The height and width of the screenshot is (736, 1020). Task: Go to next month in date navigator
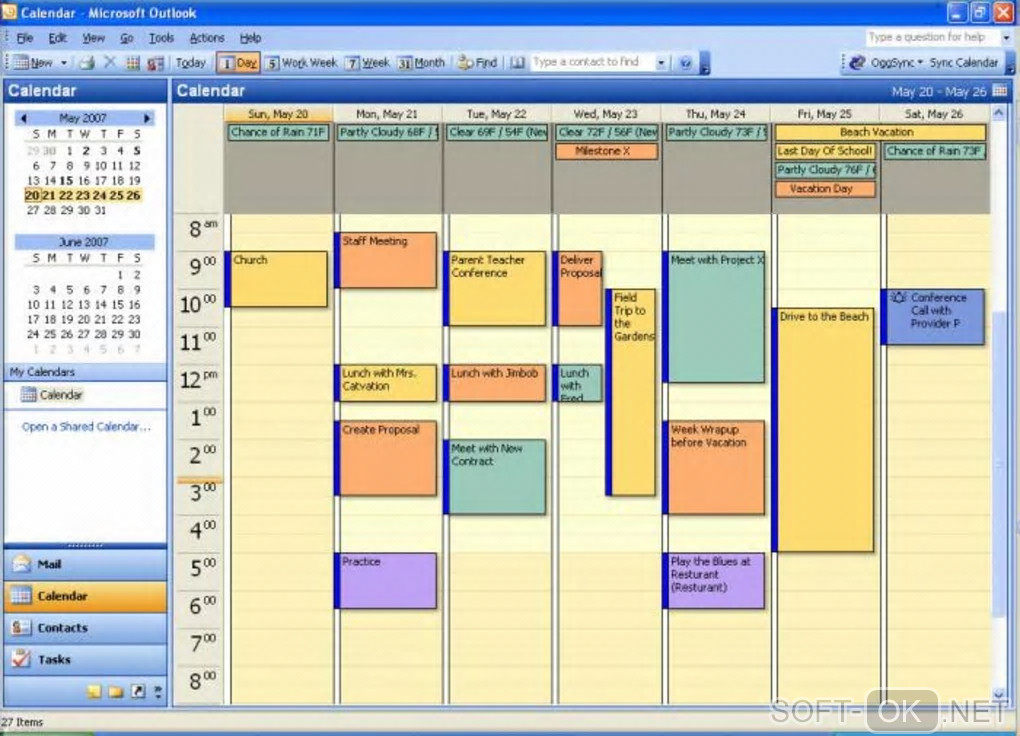(x=147, y=118)
